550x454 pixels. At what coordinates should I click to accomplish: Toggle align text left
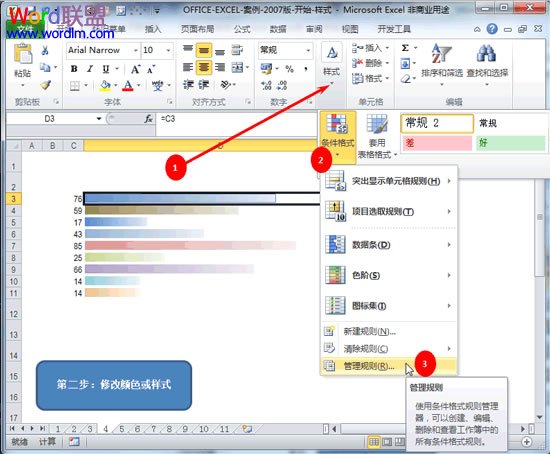188,67
